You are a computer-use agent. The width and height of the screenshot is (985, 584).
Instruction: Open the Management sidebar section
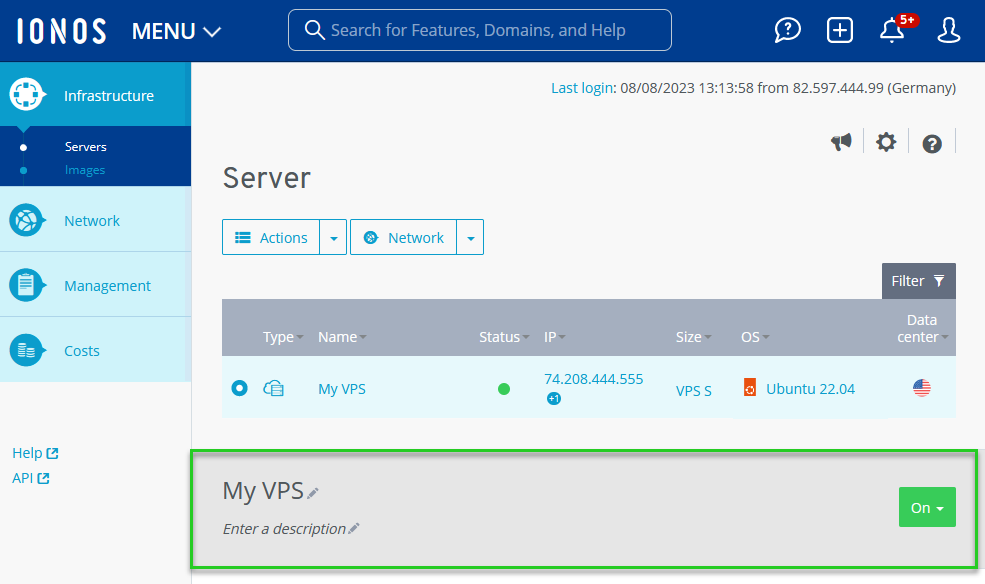point(107,286)
